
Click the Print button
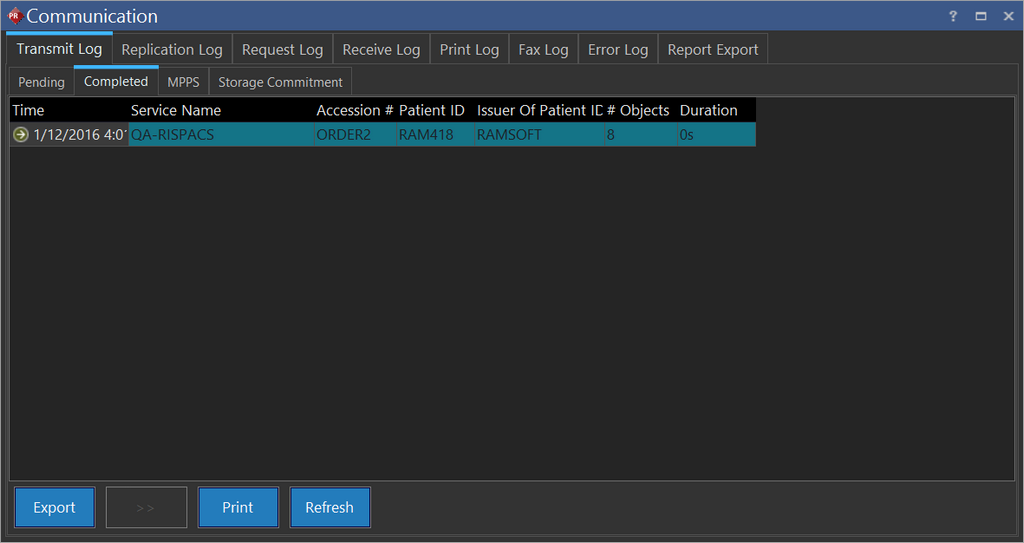point(238,507)
